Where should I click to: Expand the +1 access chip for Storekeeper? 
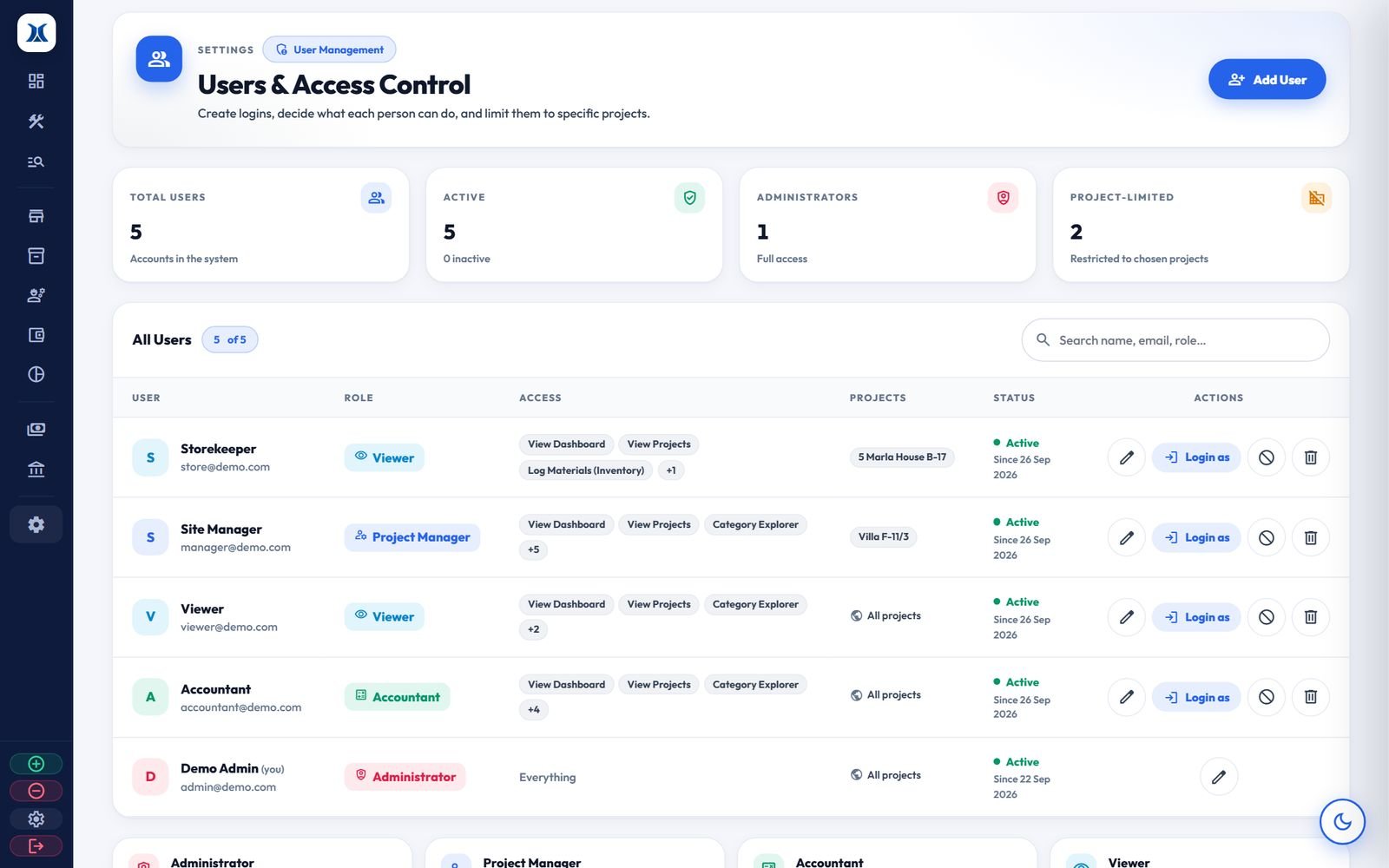point(671,470)
